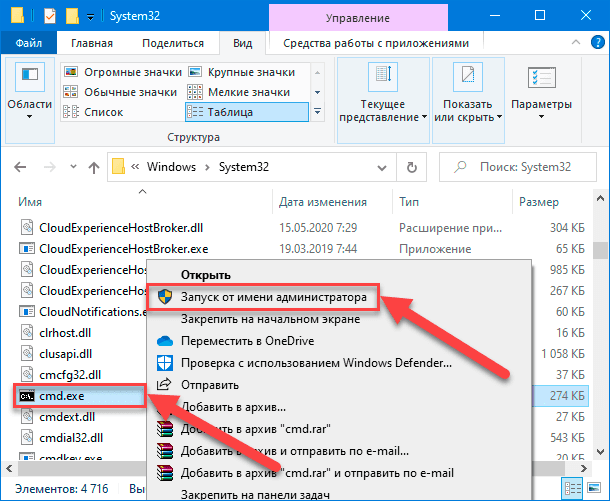Switch to Главная ribbon tab
This screenshot has width=610, height=501.
[92, 43]
